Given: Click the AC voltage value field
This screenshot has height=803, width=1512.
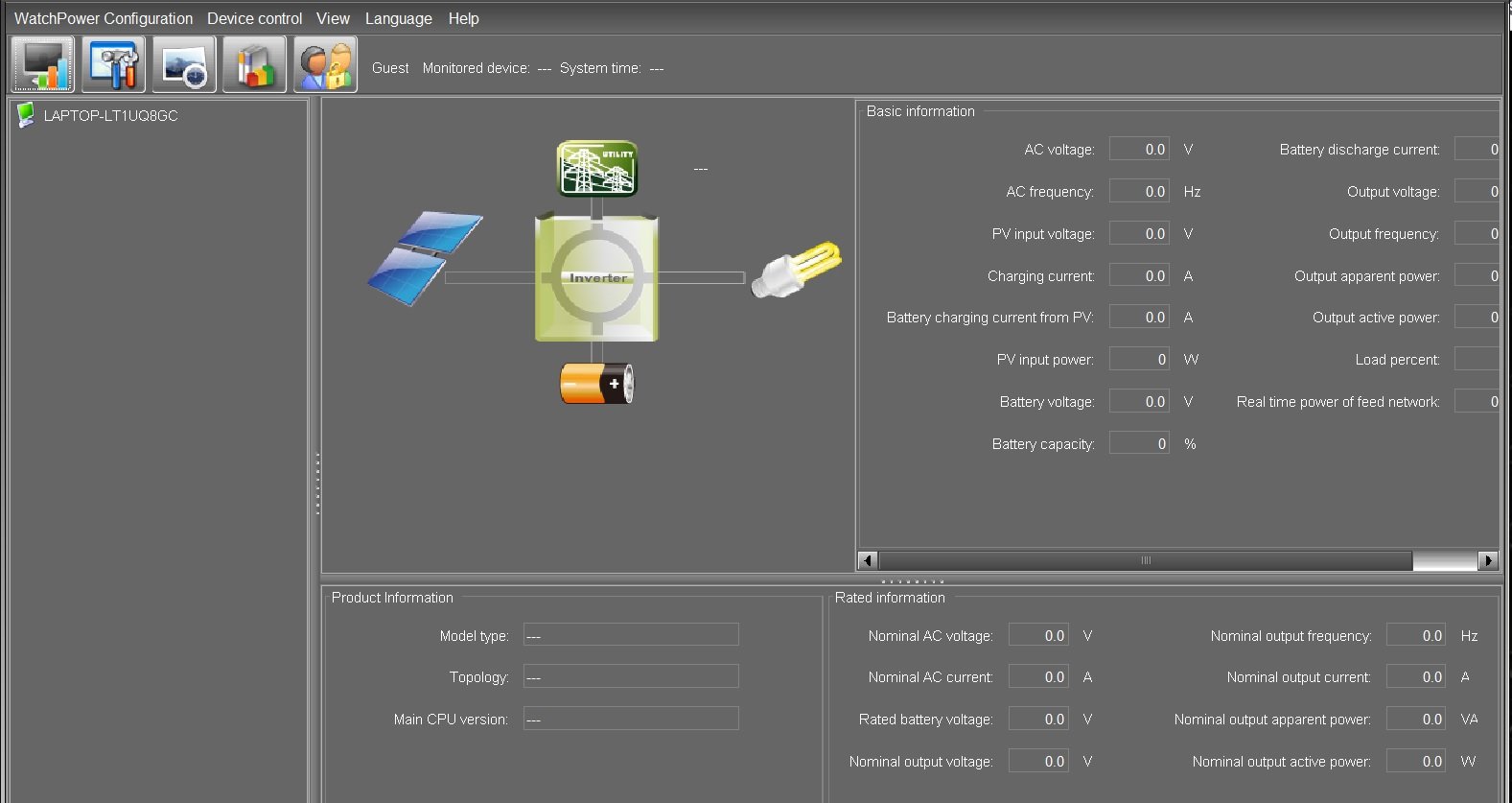Looking at the screenshot, I should click(1139, 149).
